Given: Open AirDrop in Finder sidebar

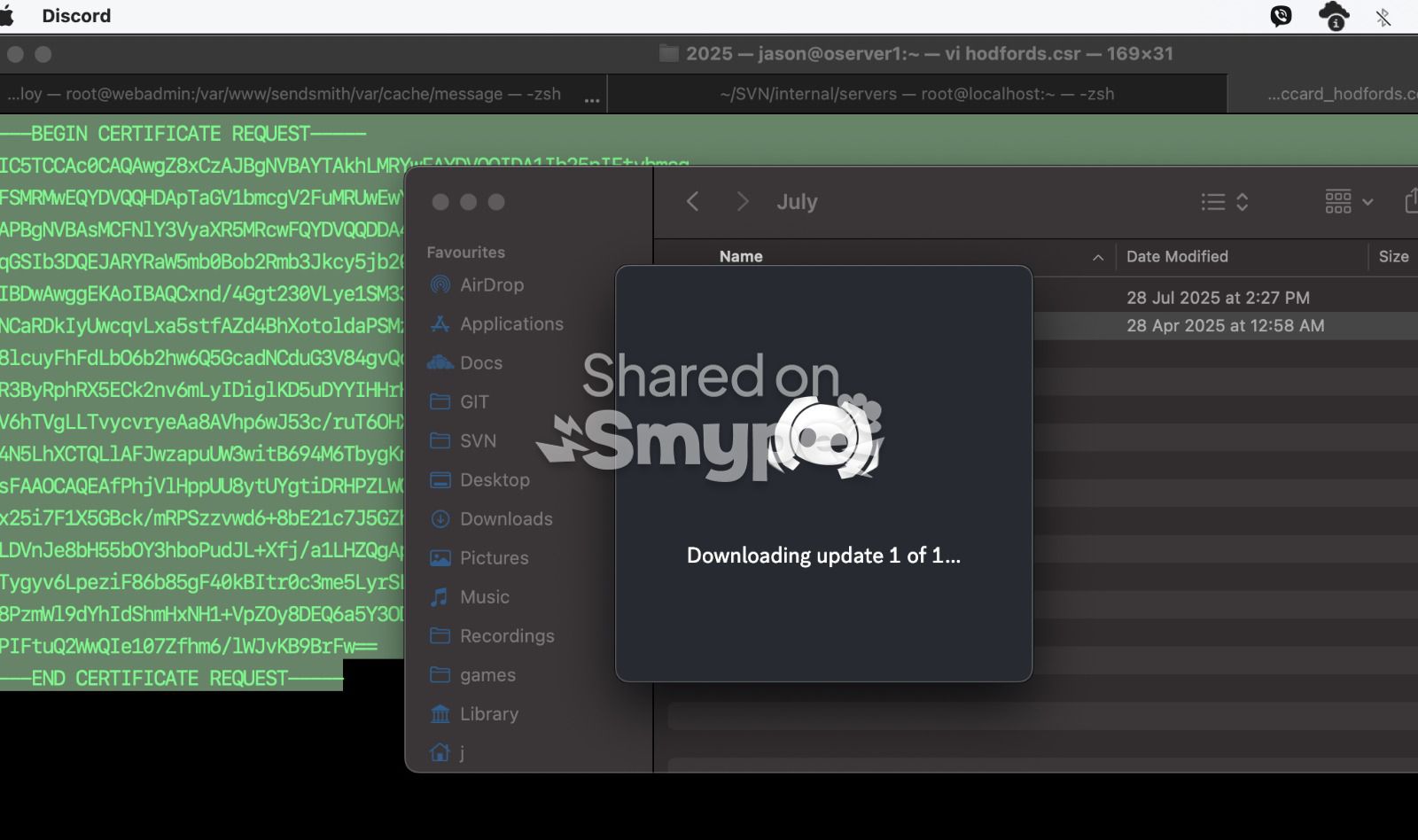Looking at the screenshot, I should click(x=491, y=285).
